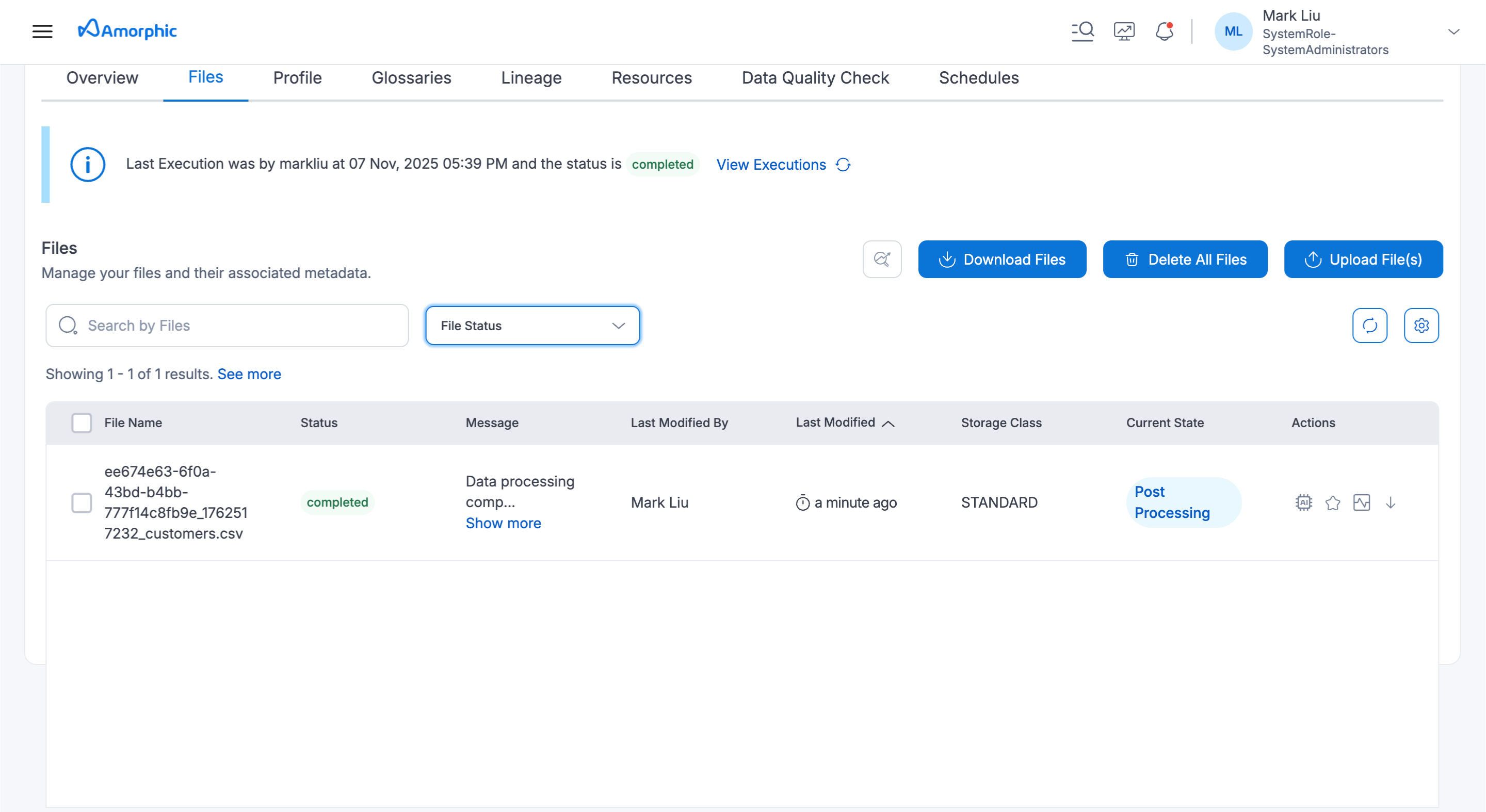Click the Upload File(s) button
Screen dimensions: 1486x812
pyautogui.click(x=1363, y=259)
